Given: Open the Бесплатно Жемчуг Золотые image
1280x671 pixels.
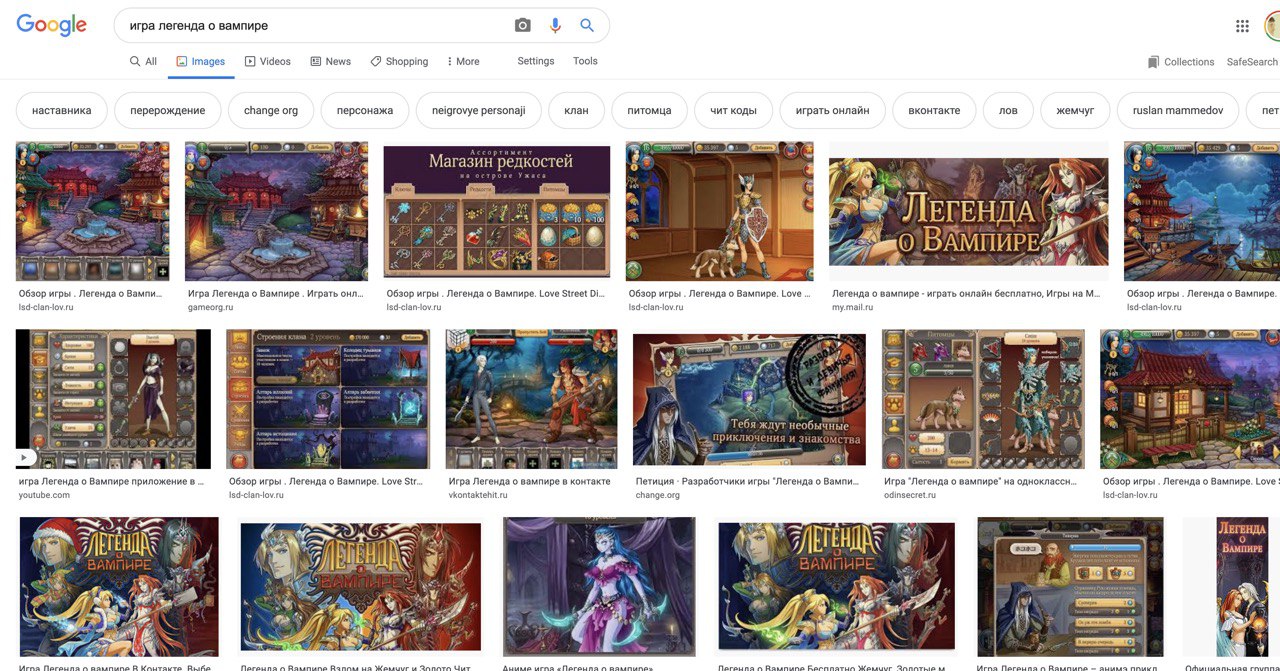Looking at the screenshot, I should click(x=836, y=587).
